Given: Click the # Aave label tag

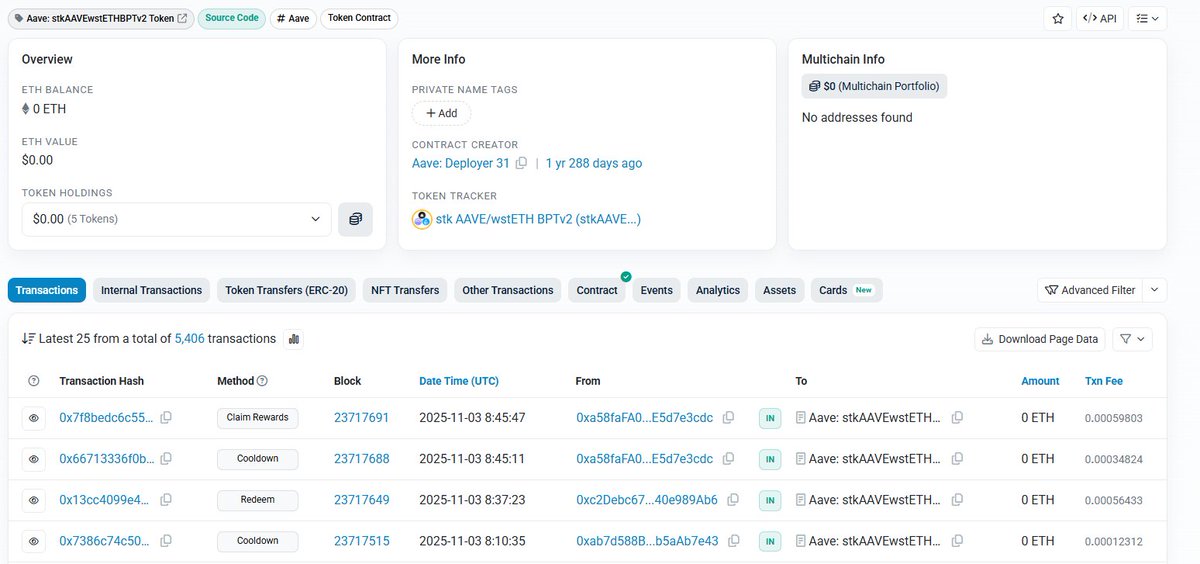Looking at the screenshot, I should point(293,18).
